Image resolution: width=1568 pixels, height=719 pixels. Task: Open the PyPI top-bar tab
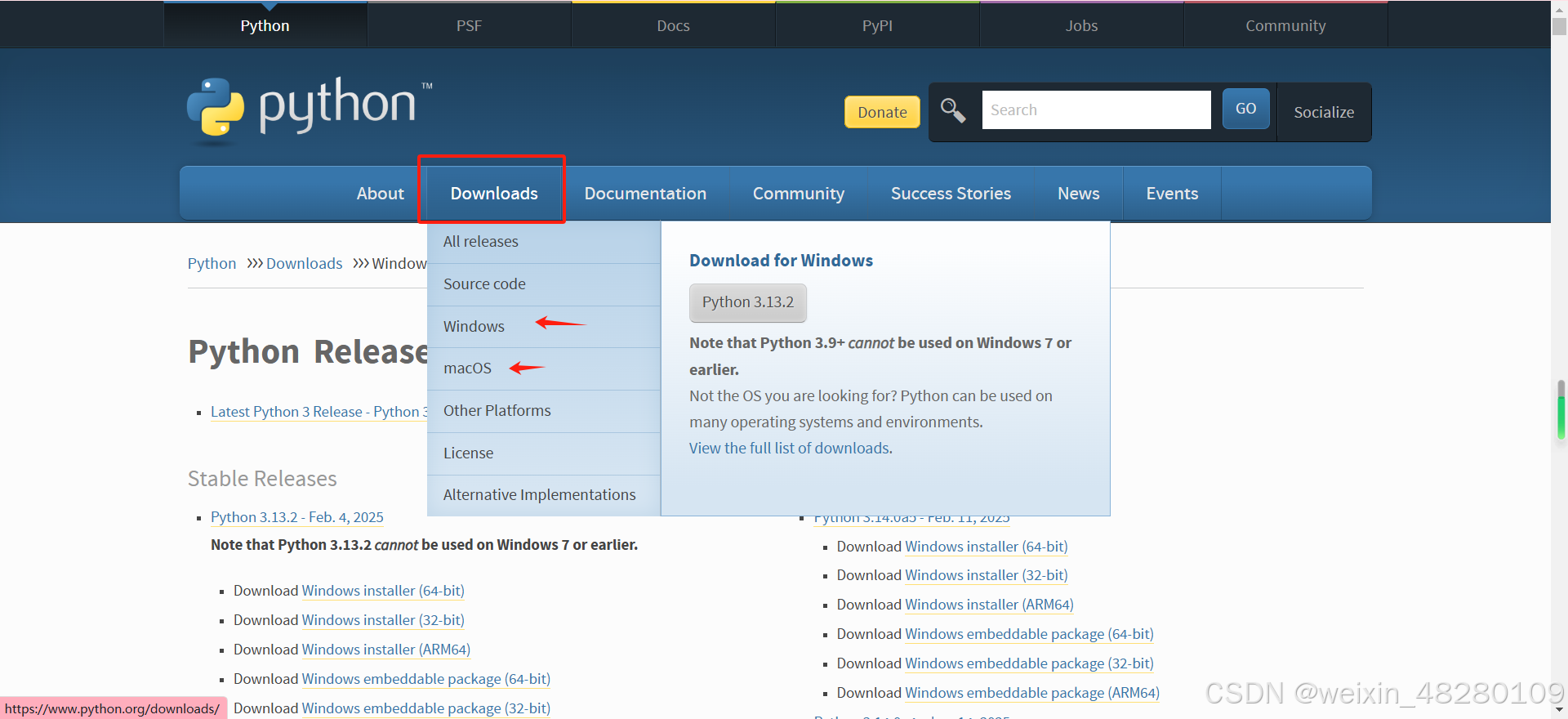pyautogui.click(x=877, y=25)
